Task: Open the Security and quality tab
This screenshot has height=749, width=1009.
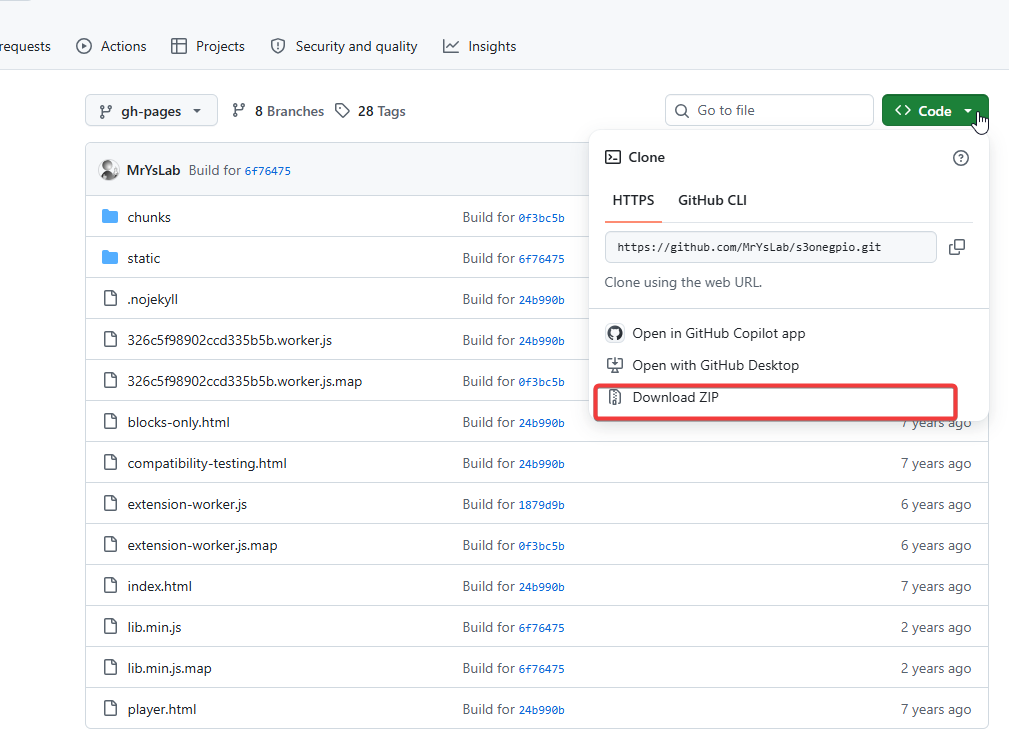Action: pos(344,46)
